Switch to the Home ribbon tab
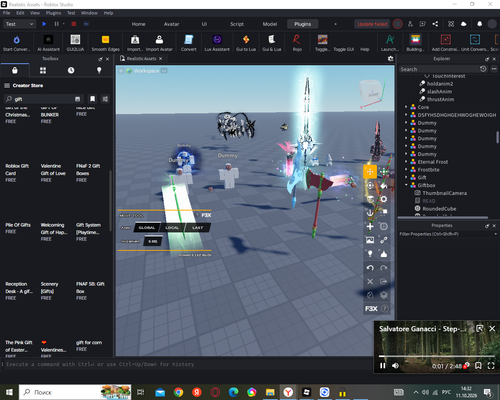The height and width of the screenshot is (400, 500). point(138,24)
